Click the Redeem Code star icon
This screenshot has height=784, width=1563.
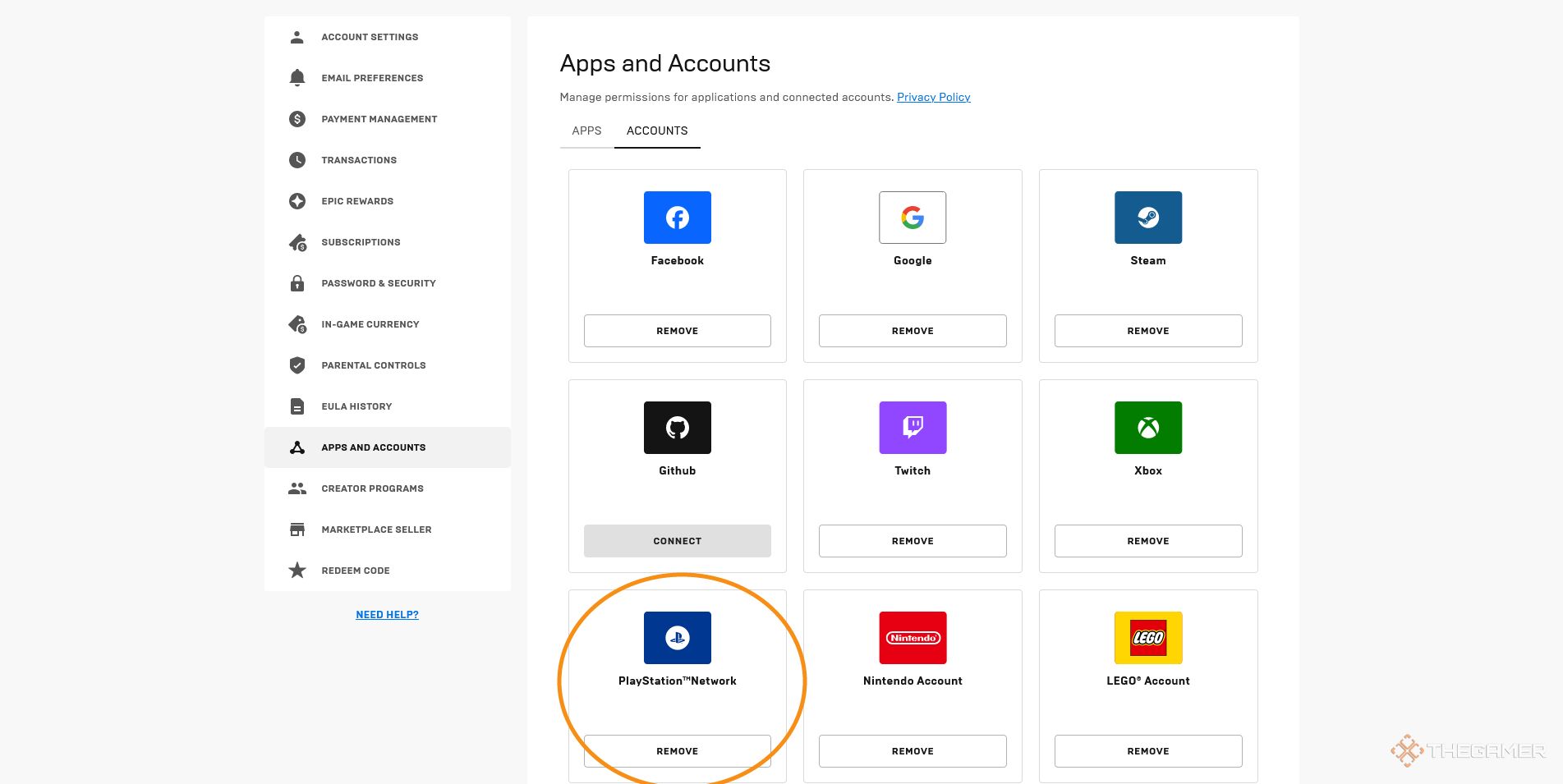coord(297,570)
